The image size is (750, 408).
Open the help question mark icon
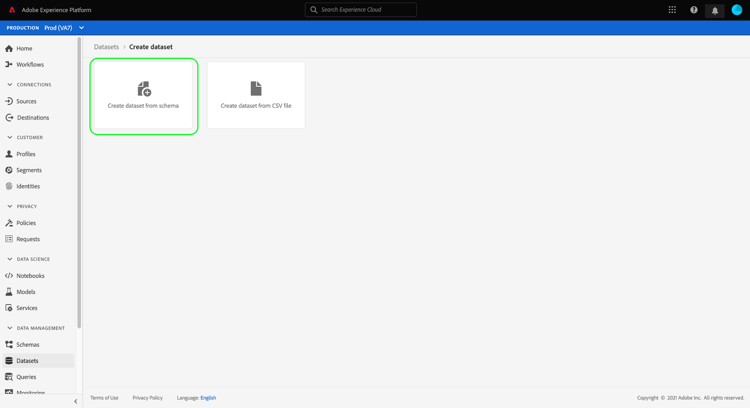pos(694,10)
